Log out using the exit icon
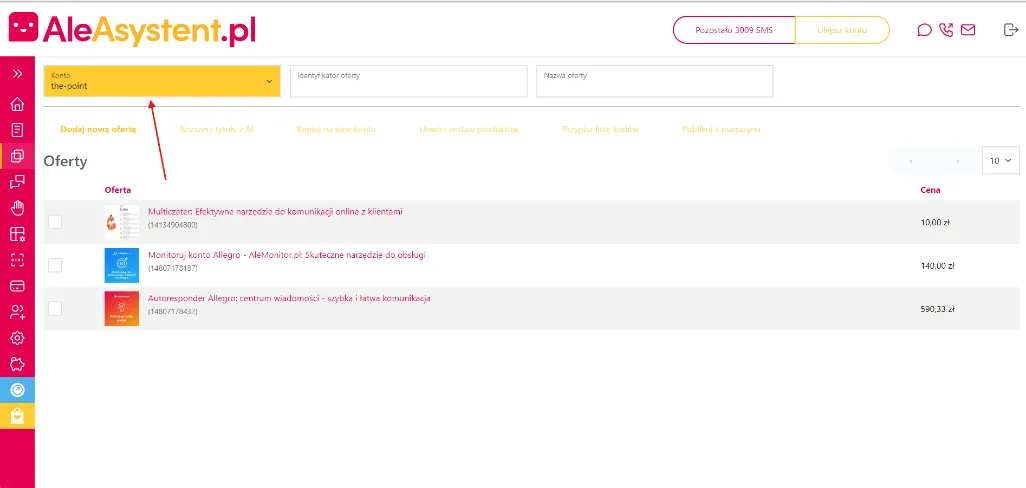1026x488 pixels. coord(1010,30)
